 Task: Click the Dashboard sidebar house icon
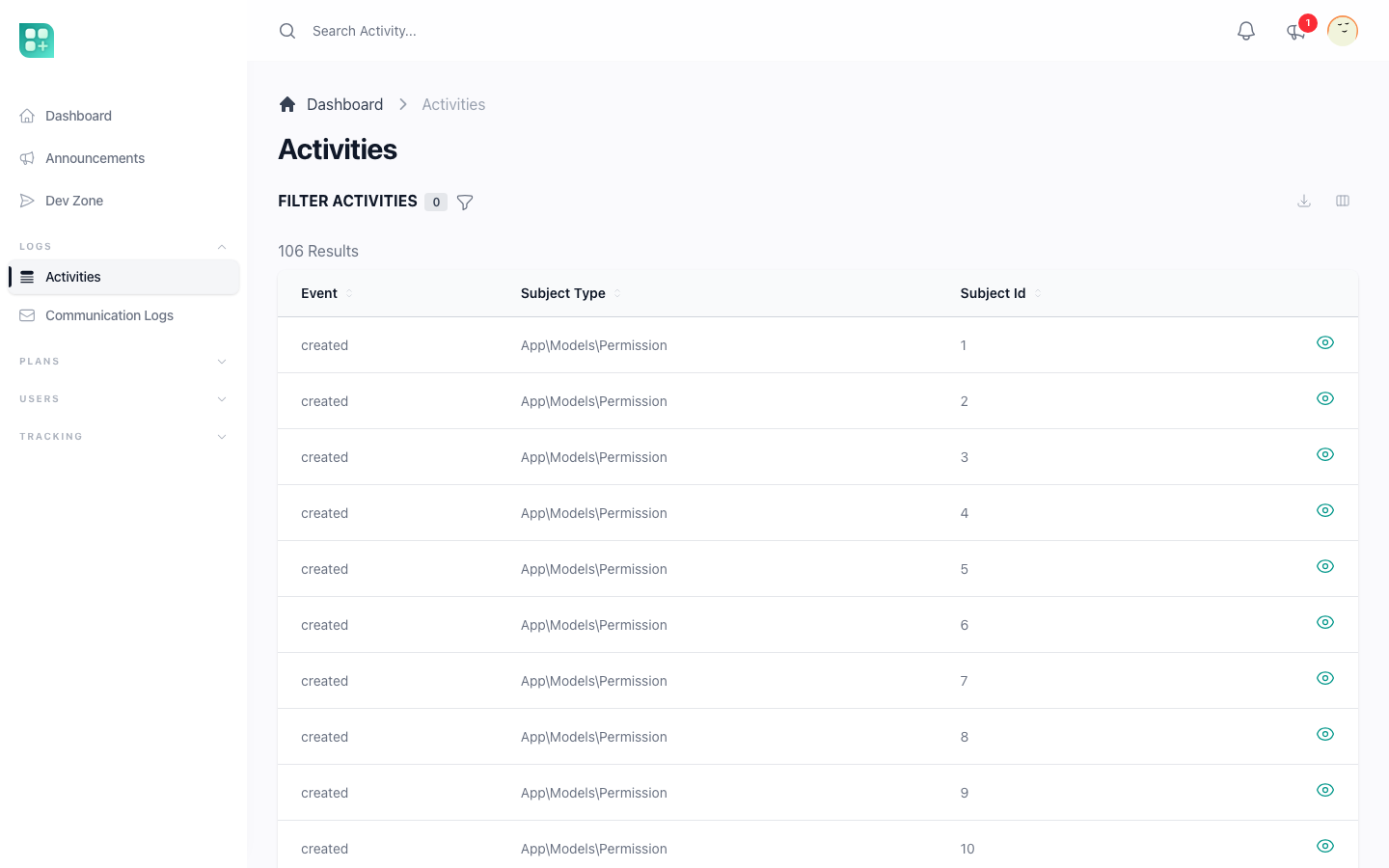(x=27, y=116)
